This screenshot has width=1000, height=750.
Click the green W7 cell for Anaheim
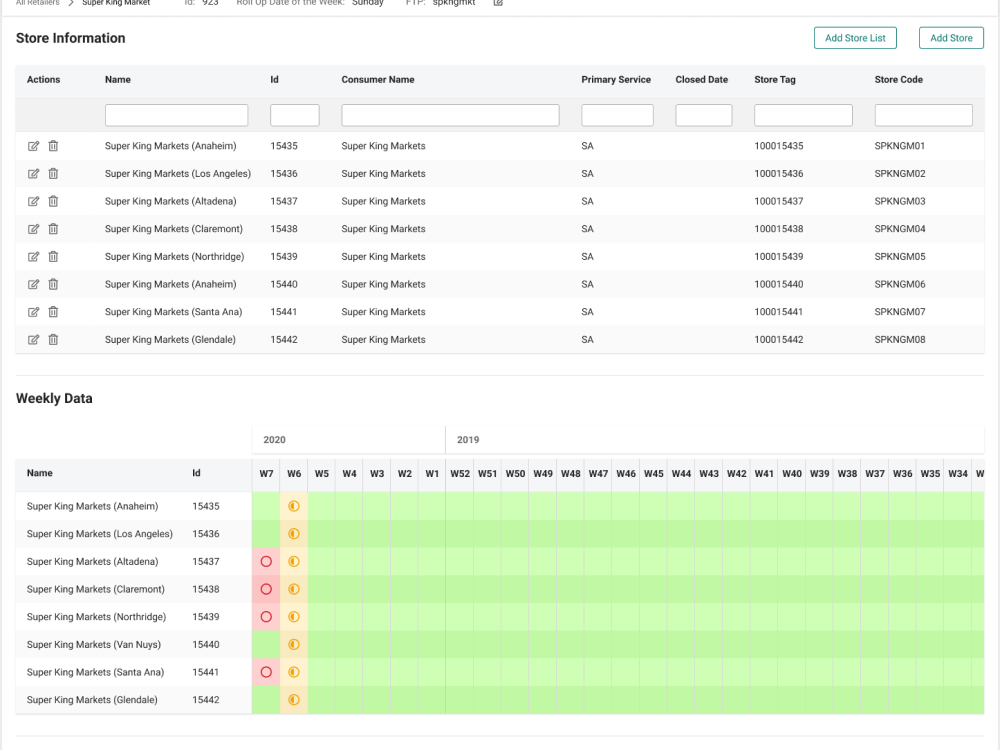point(266,506)
